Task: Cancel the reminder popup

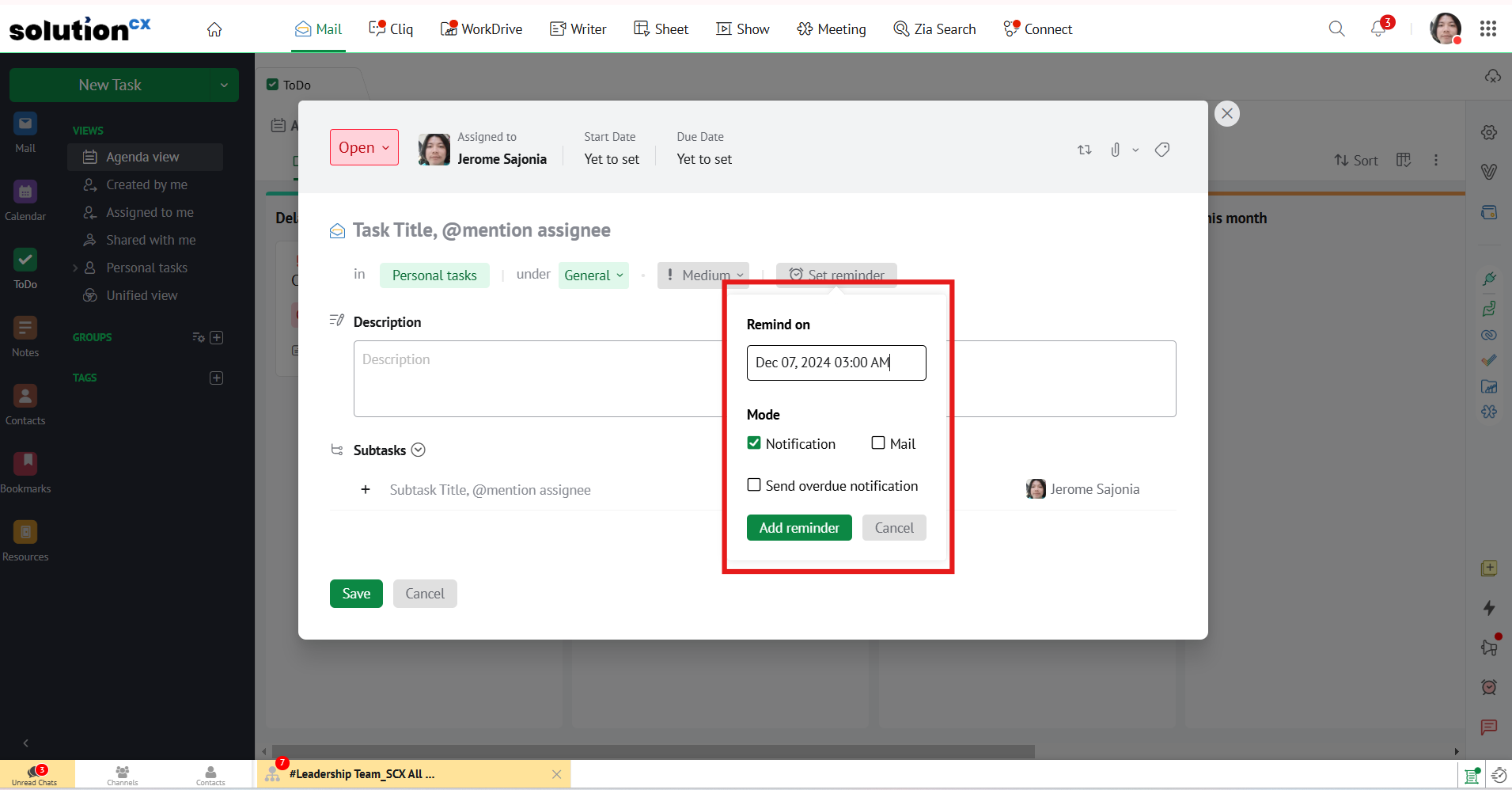Action: (894, 528)
